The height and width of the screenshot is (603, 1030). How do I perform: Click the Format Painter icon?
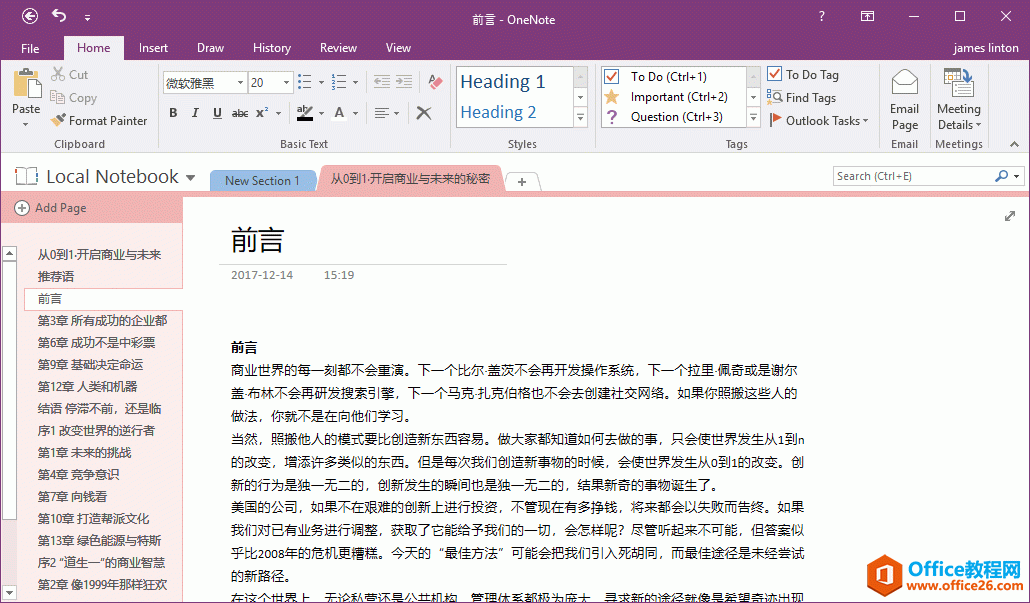(59, 121)
